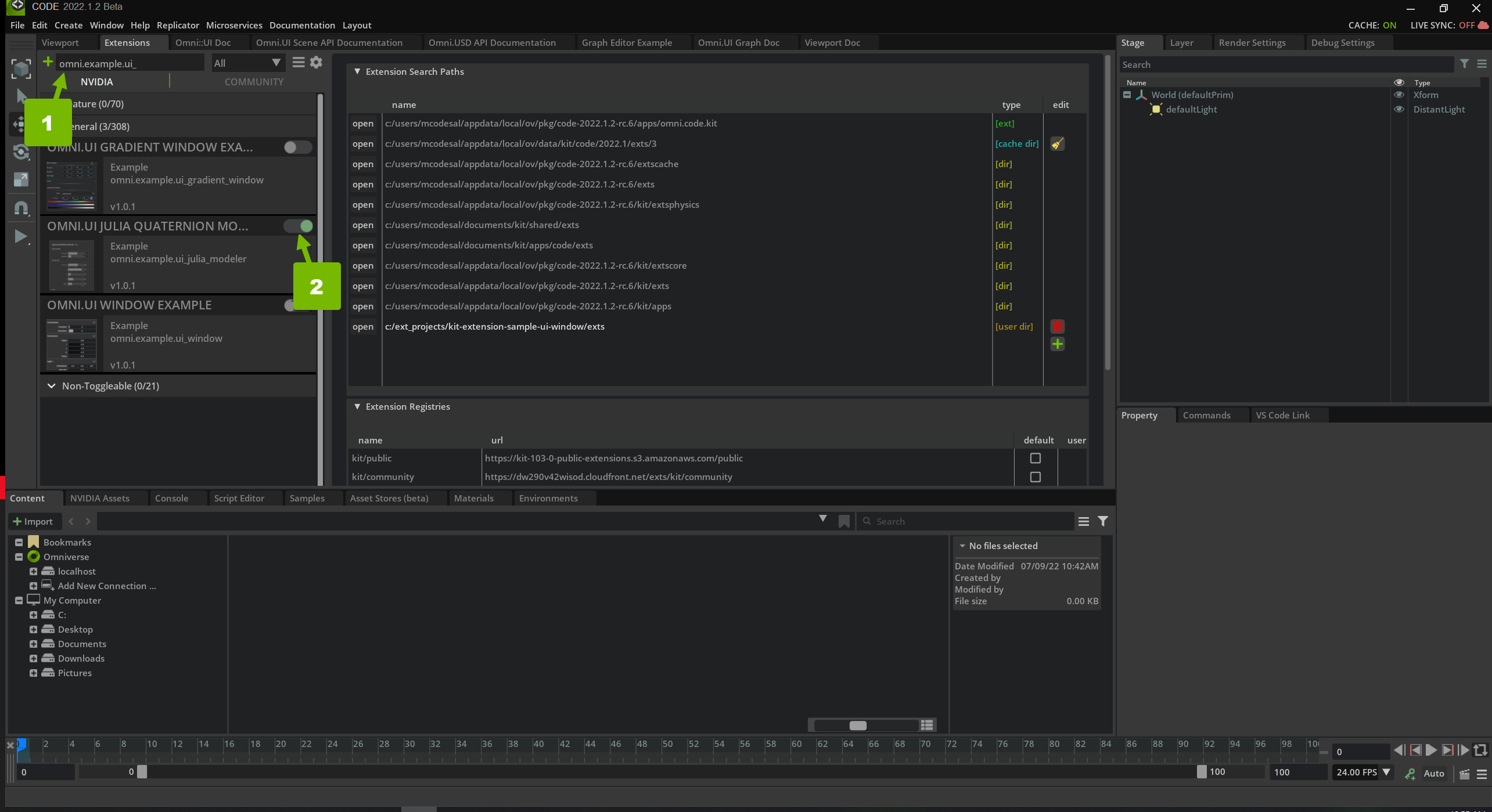This screenshot has height=812, width=1492.
Task: Play the timeline animation
Action: (x=1431, y=750)
